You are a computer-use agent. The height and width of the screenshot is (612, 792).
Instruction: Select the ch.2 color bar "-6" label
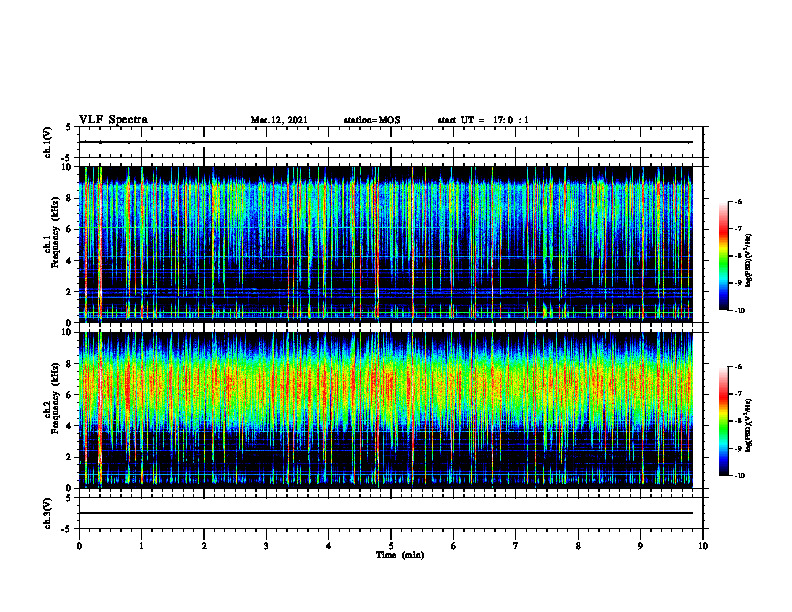738,367
